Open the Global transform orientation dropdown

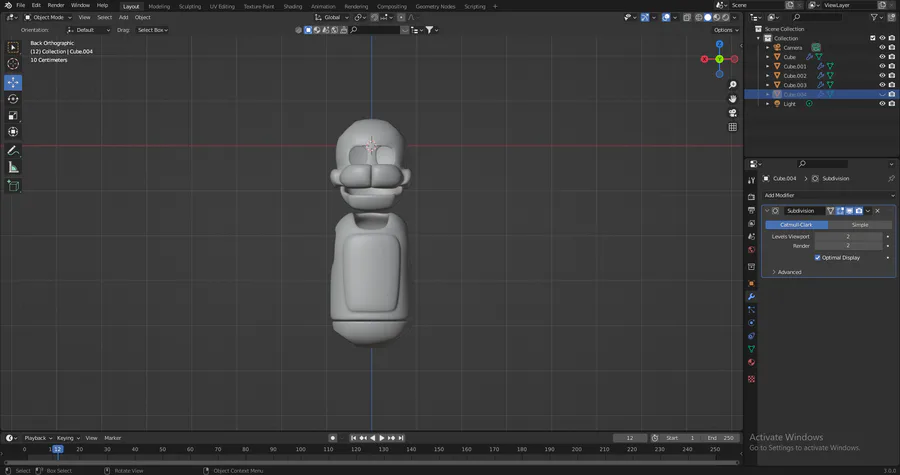[332, 17]
